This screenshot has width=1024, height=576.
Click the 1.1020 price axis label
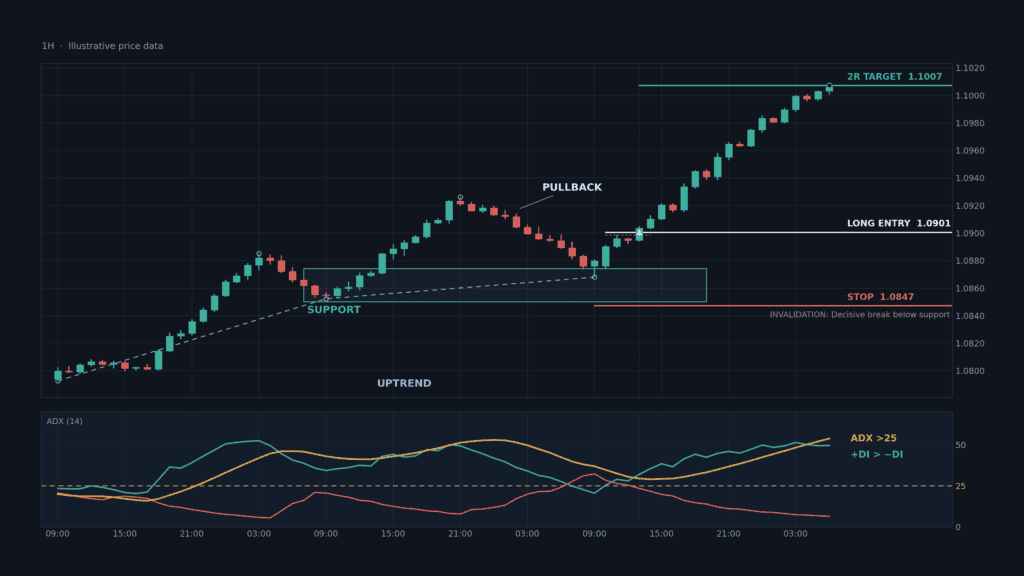click(x=970, y=68)
